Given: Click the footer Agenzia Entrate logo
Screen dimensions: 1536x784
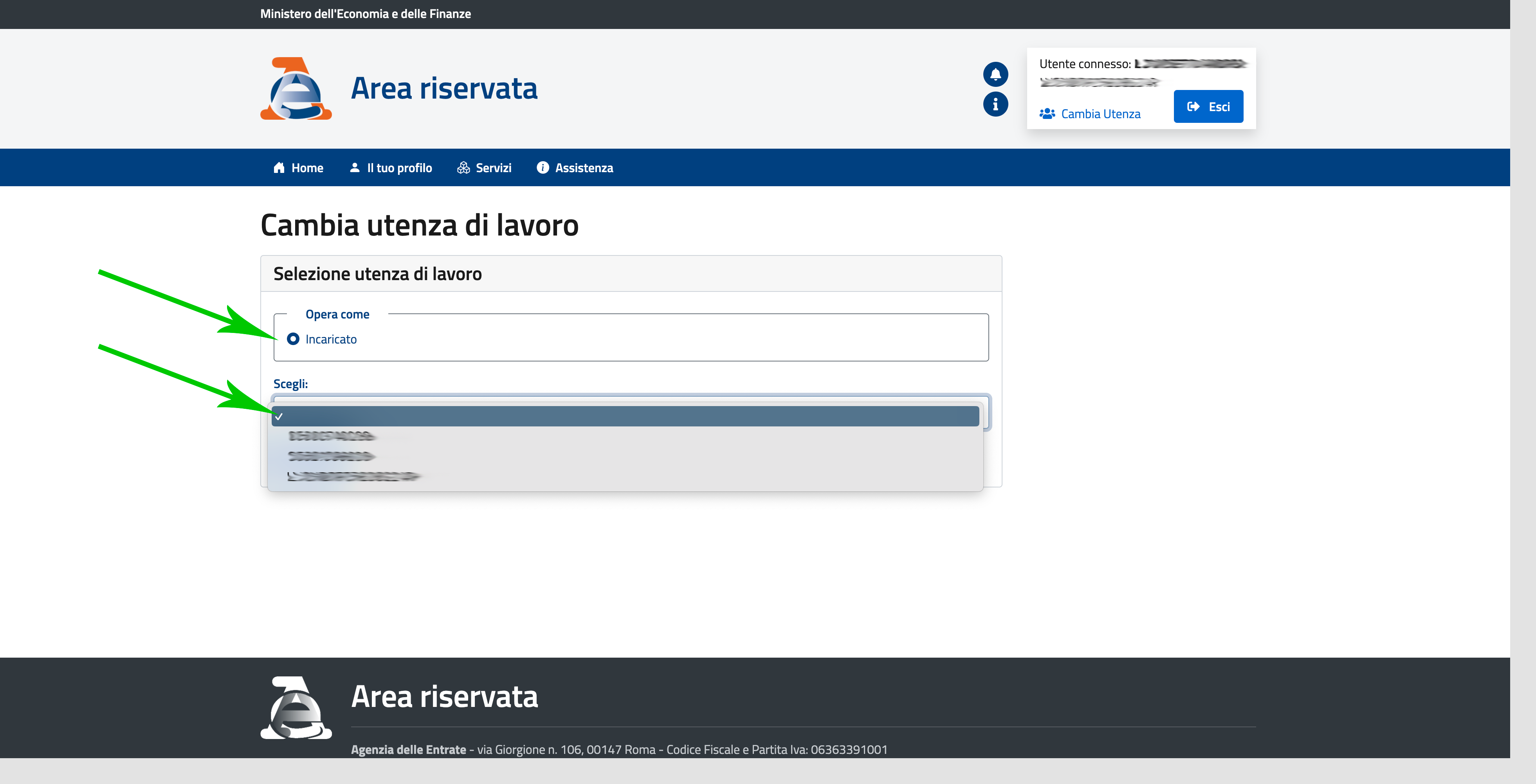Looking at the screenshot, I should [296, 707].
